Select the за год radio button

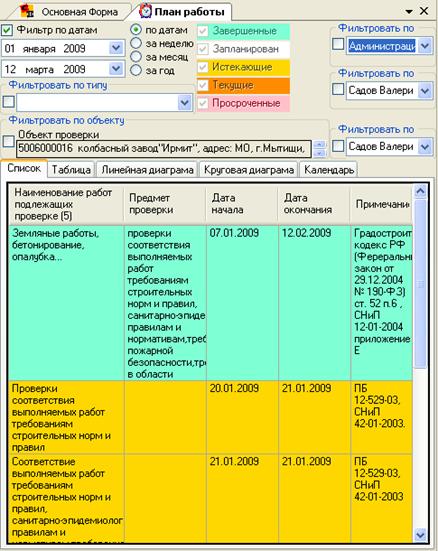coord(136,70)
